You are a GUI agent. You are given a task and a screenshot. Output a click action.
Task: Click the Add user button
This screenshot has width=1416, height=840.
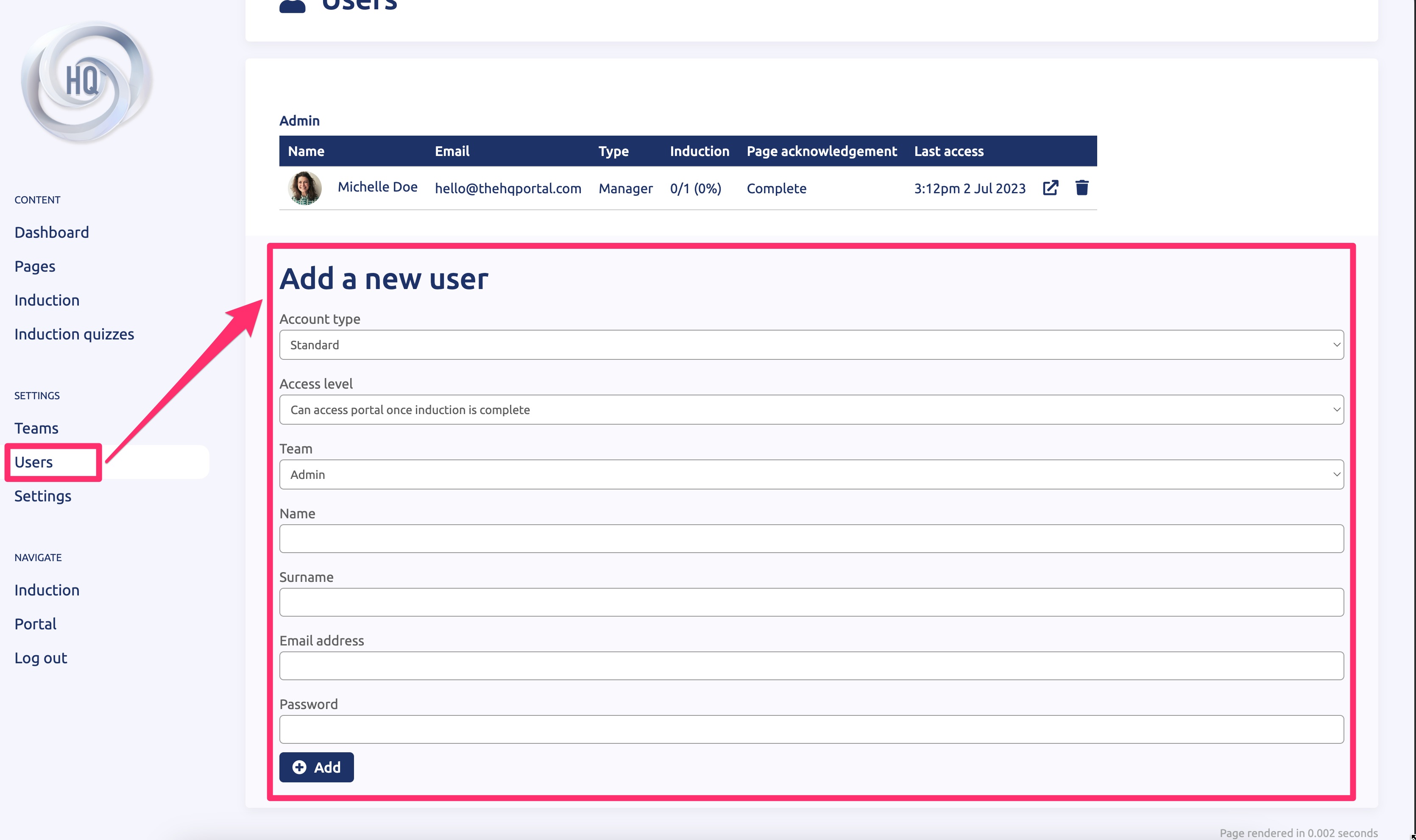coord(316,767)
